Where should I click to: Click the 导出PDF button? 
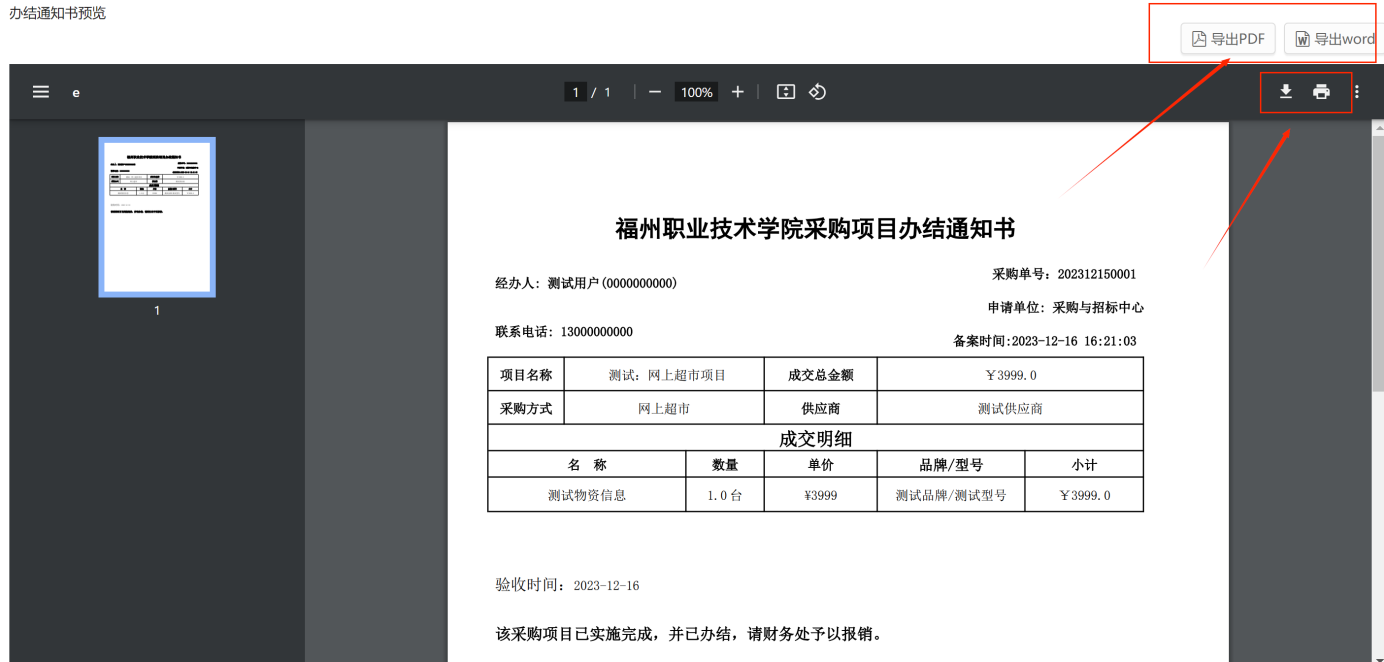click(1228, 39)
